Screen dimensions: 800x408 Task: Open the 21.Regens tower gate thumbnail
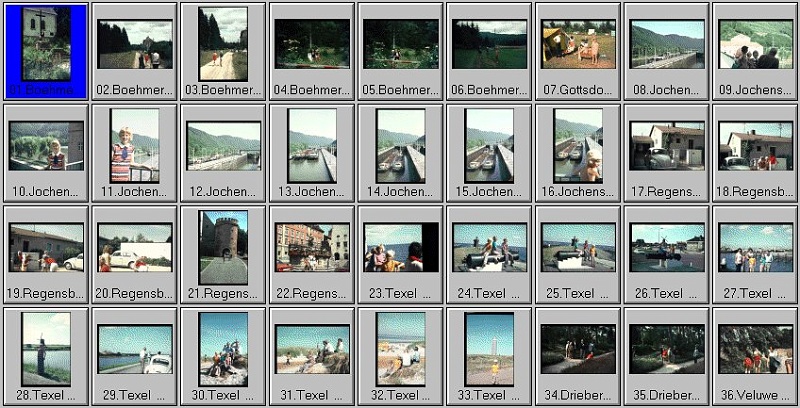click(x=222, y=248)
